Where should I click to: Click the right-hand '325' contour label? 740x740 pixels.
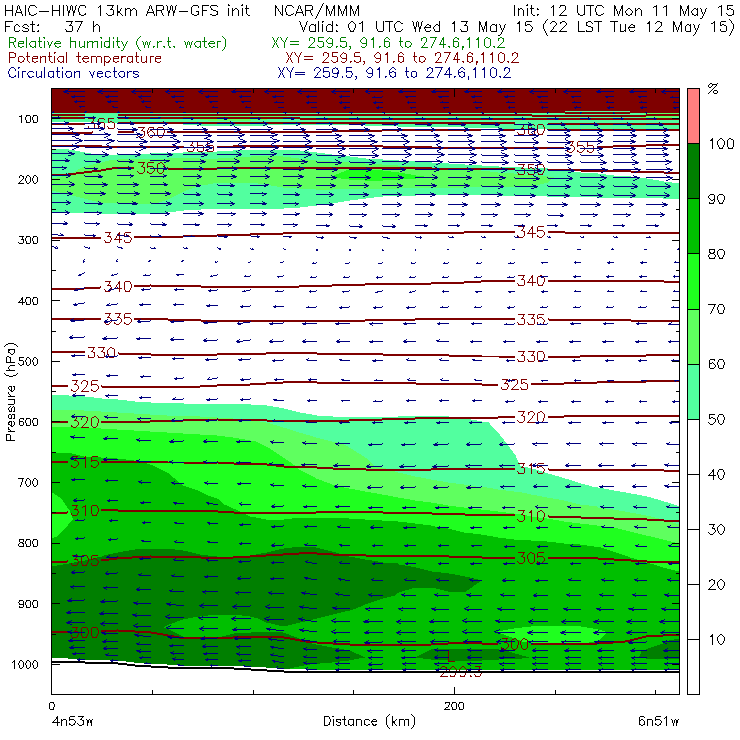[x=514, y=385]
